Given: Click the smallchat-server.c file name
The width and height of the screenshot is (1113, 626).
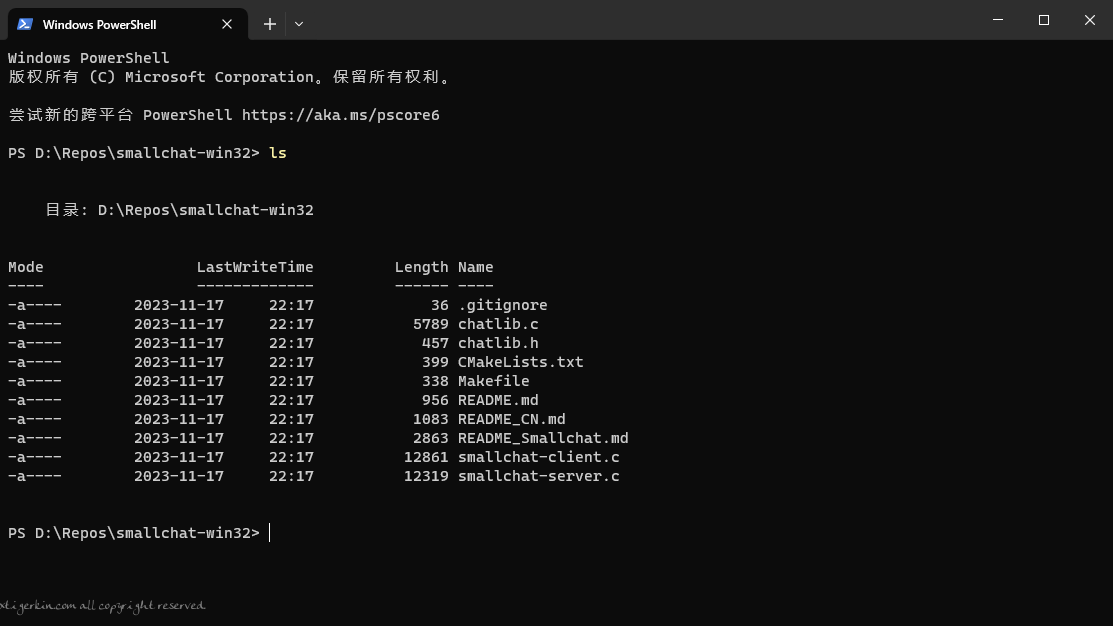Looking at the screenshot, I should click(539, 476).
